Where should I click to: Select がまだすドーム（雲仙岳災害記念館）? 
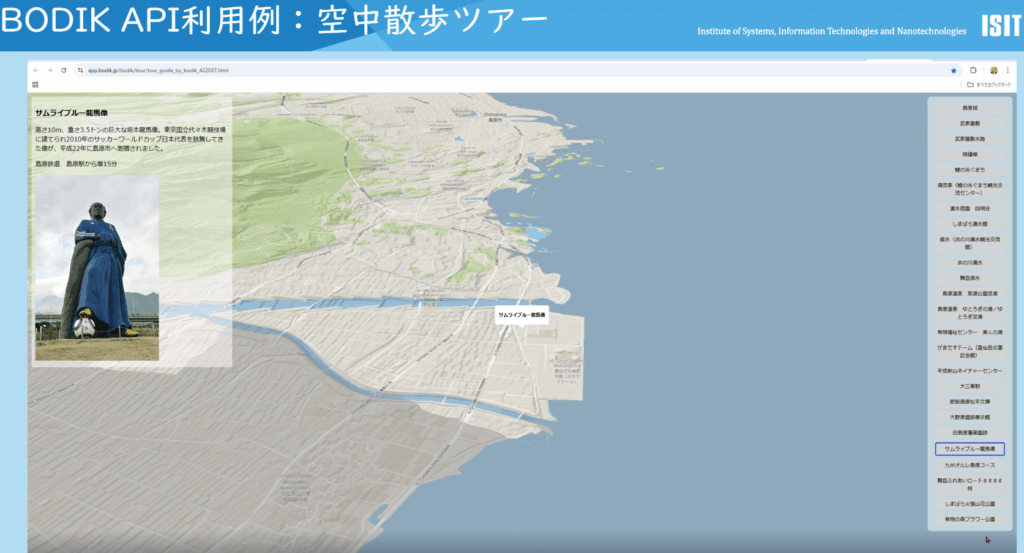[970, 351]
